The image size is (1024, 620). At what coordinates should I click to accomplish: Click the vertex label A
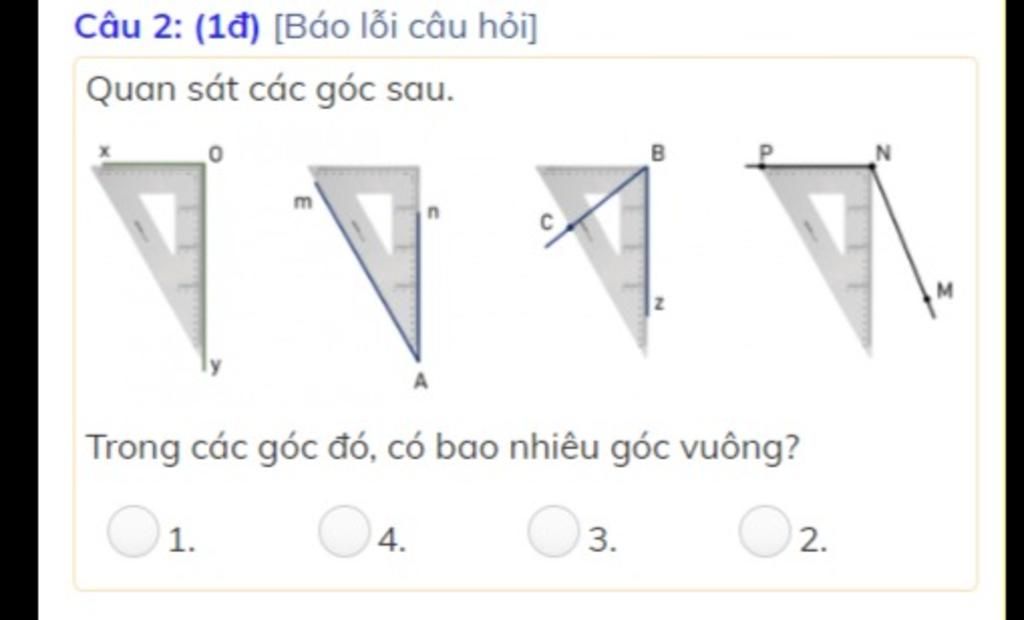point(421,381)
